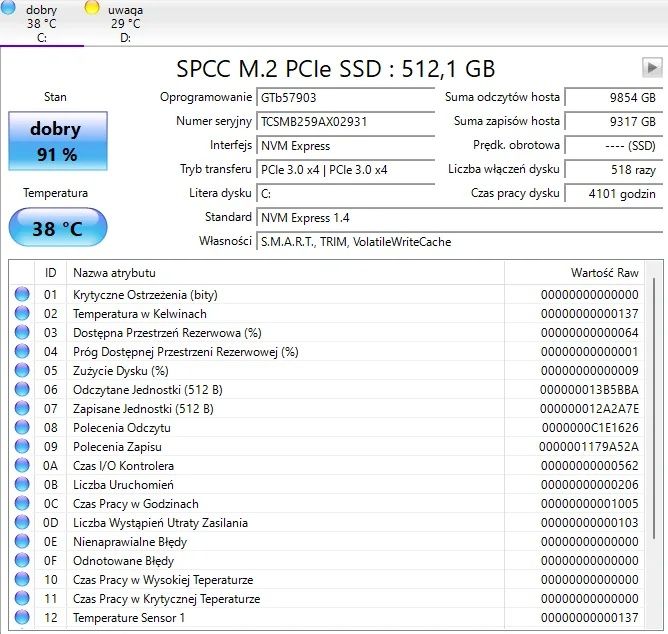Image resolution: width=668 pixels, height=634 pixels.
Task: Click the Litera dysku field showing C:
Action: 346,194
